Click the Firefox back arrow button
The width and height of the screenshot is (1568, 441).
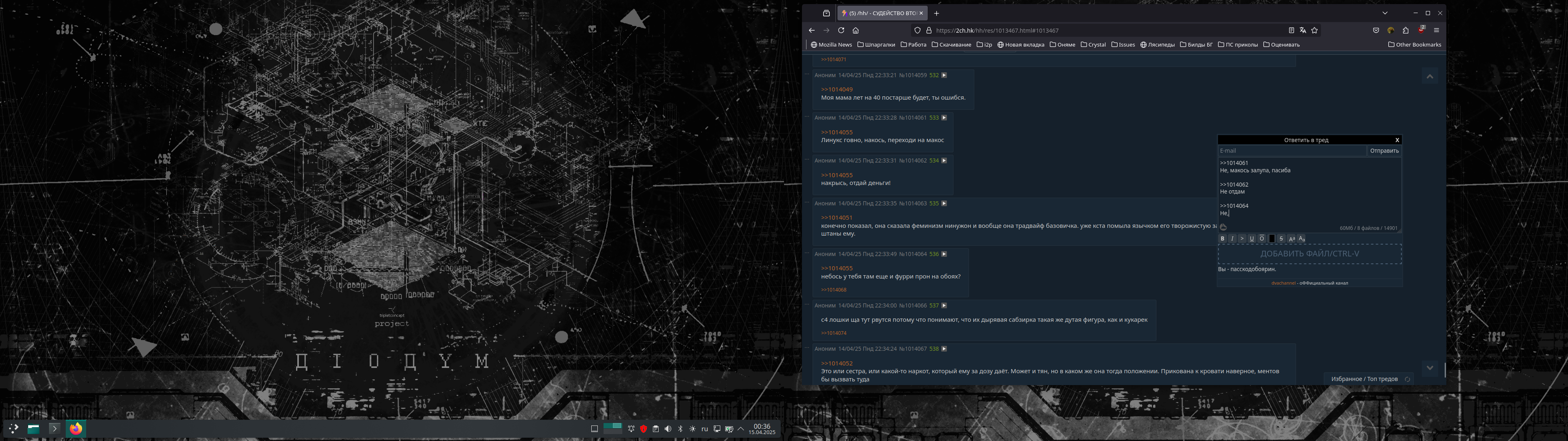click(x=811, y=31)
